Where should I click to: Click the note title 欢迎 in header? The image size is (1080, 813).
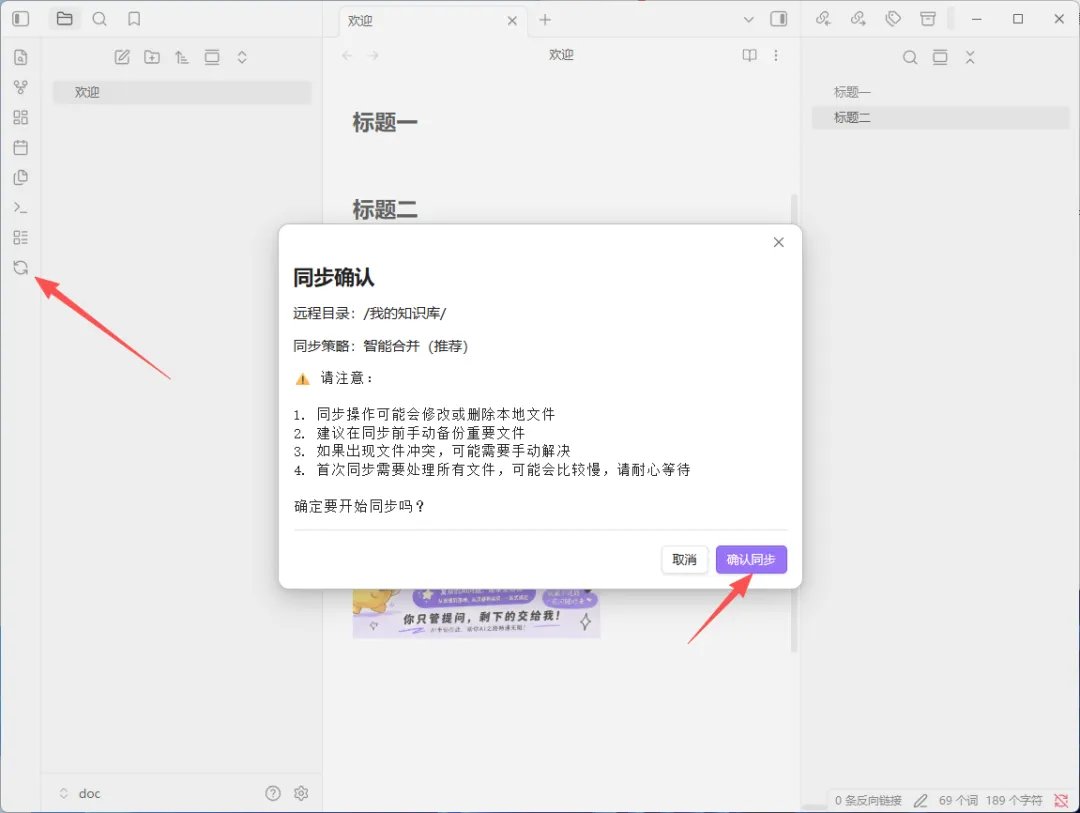[561, 55]
